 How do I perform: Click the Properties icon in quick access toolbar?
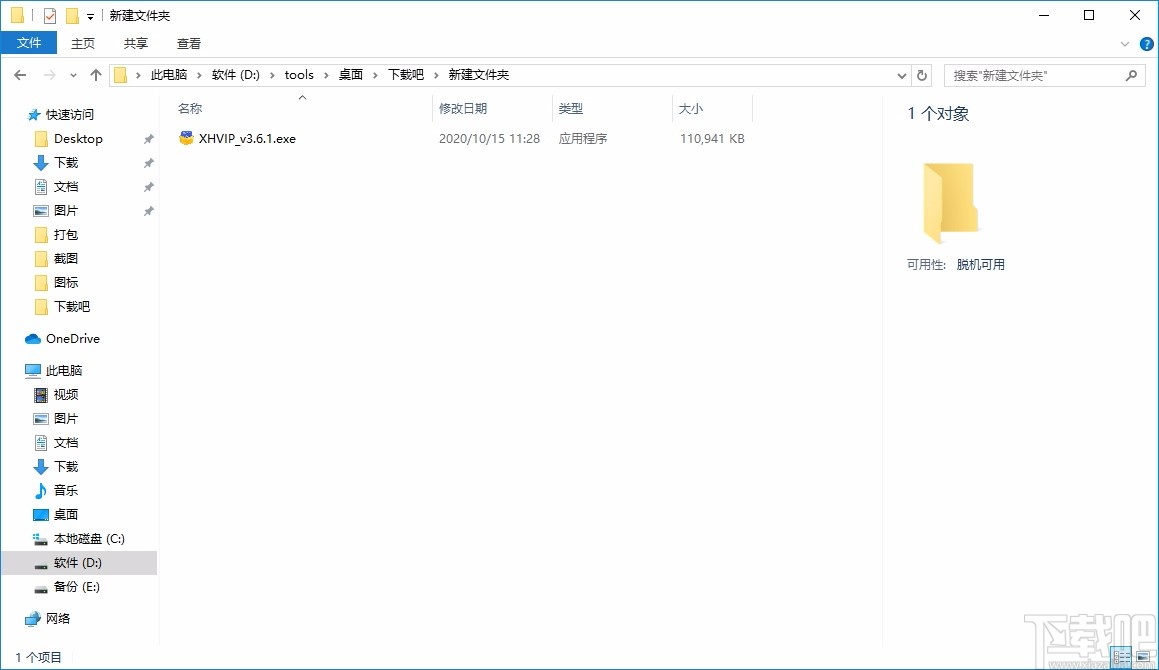48,15
